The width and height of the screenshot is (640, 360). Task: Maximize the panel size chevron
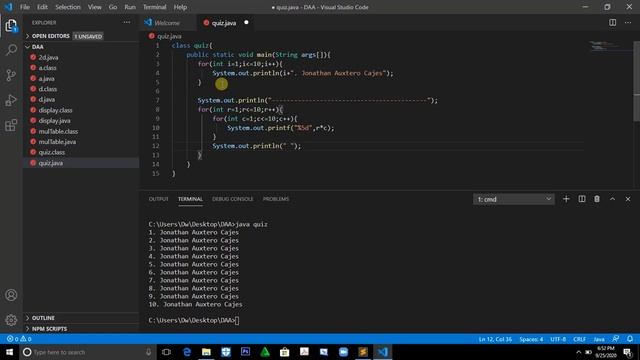612,199
